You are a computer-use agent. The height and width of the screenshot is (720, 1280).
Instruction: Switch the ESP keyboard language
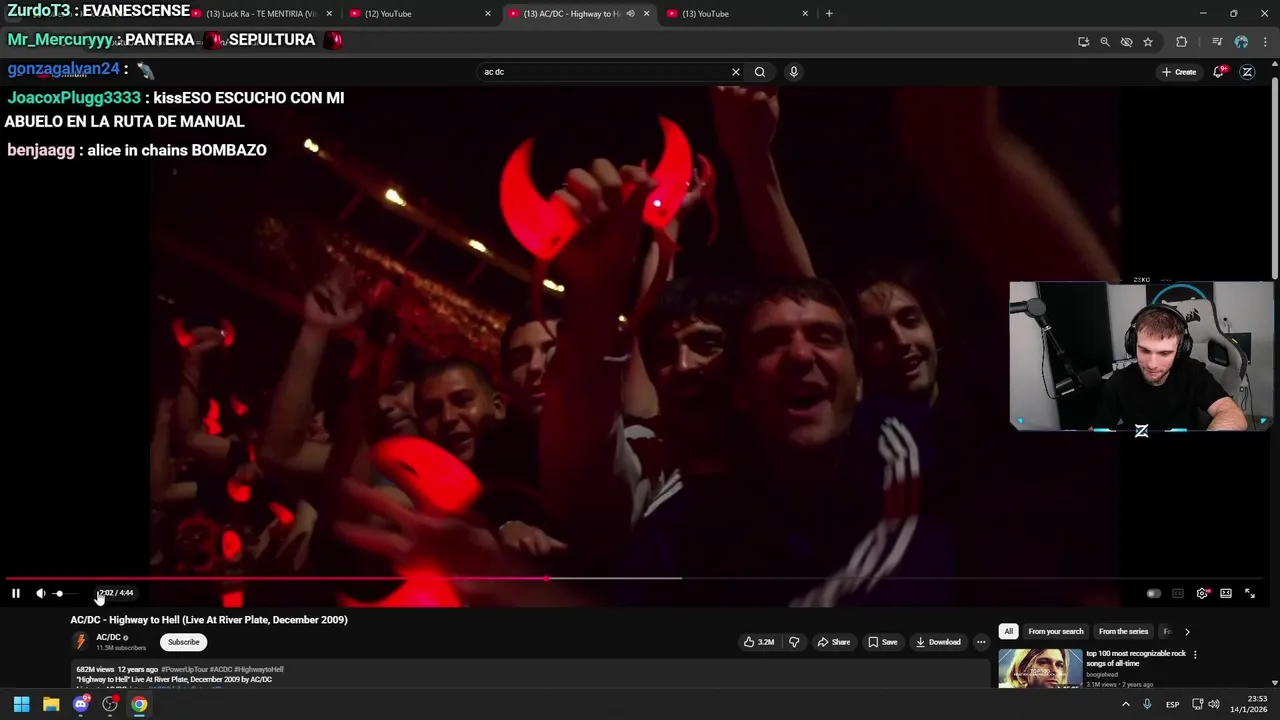pos(1172,704)
